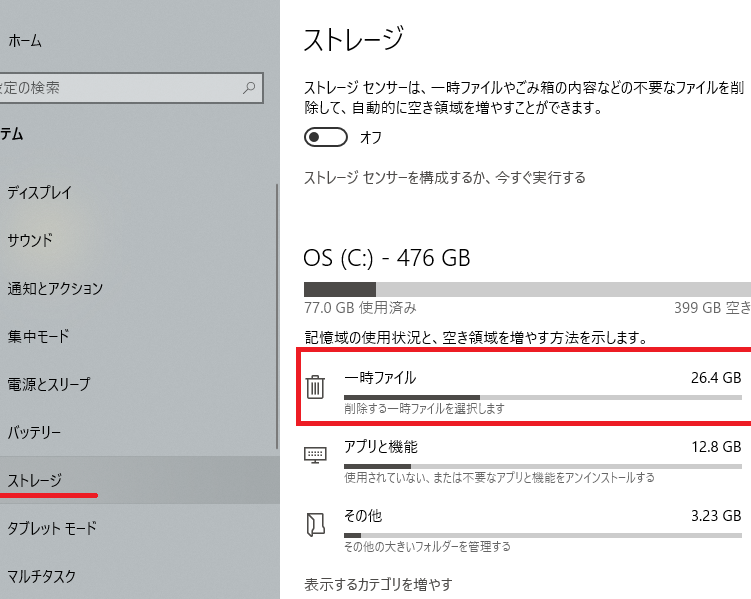Click the magnifier icon in the settings search box

[249, 88]
